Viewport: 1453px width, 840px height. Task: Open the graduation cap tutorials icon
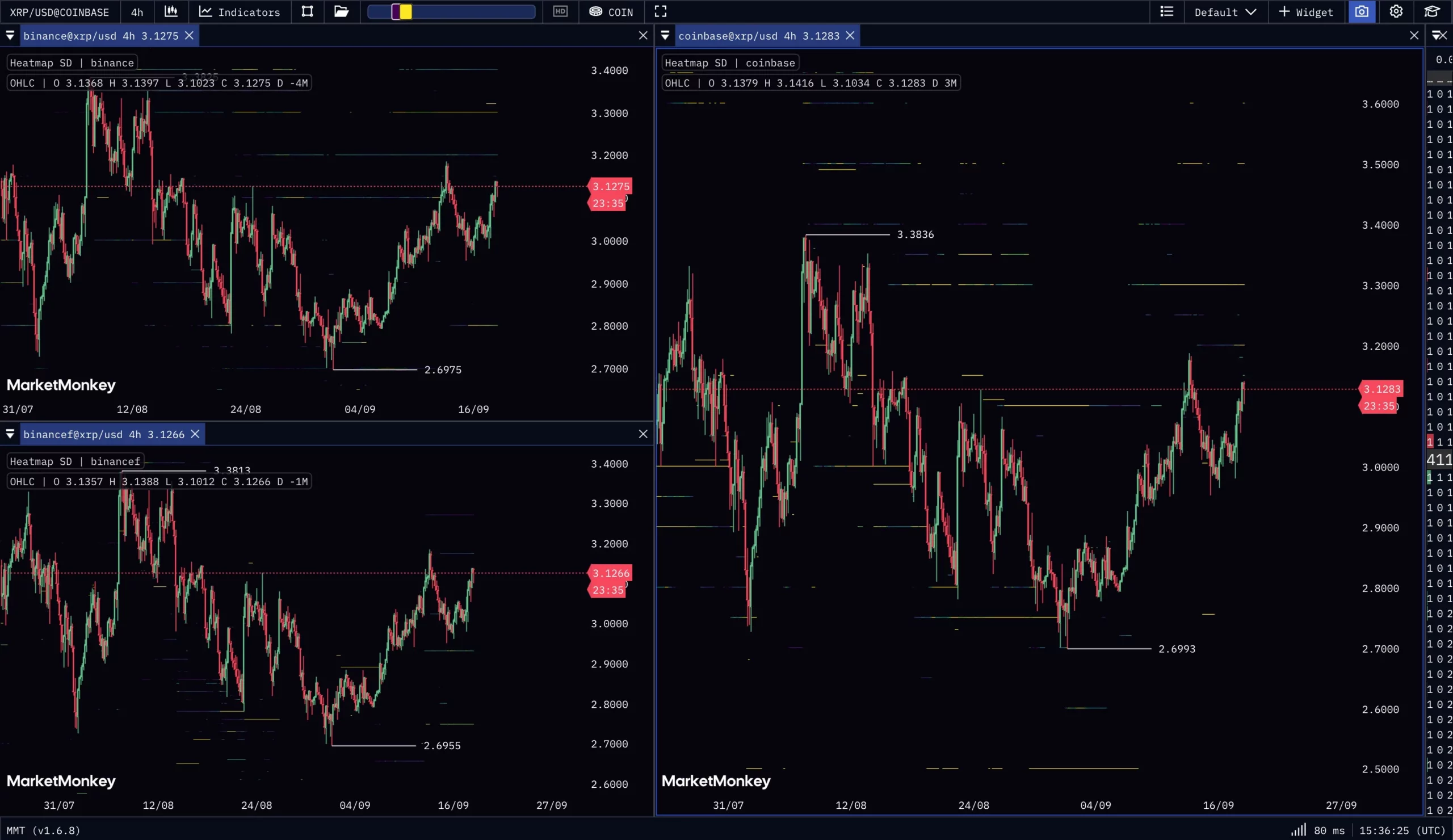tap(1431, 11)
